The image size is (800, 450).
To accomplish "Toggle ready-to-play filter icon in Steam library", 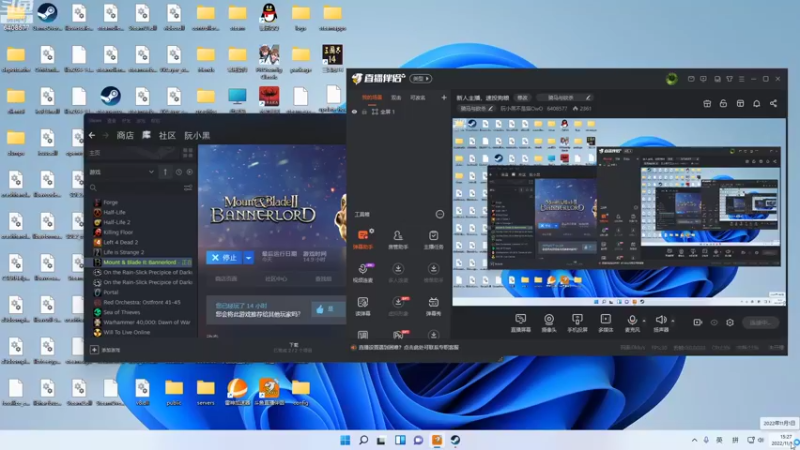I will [x=189, y=172].
